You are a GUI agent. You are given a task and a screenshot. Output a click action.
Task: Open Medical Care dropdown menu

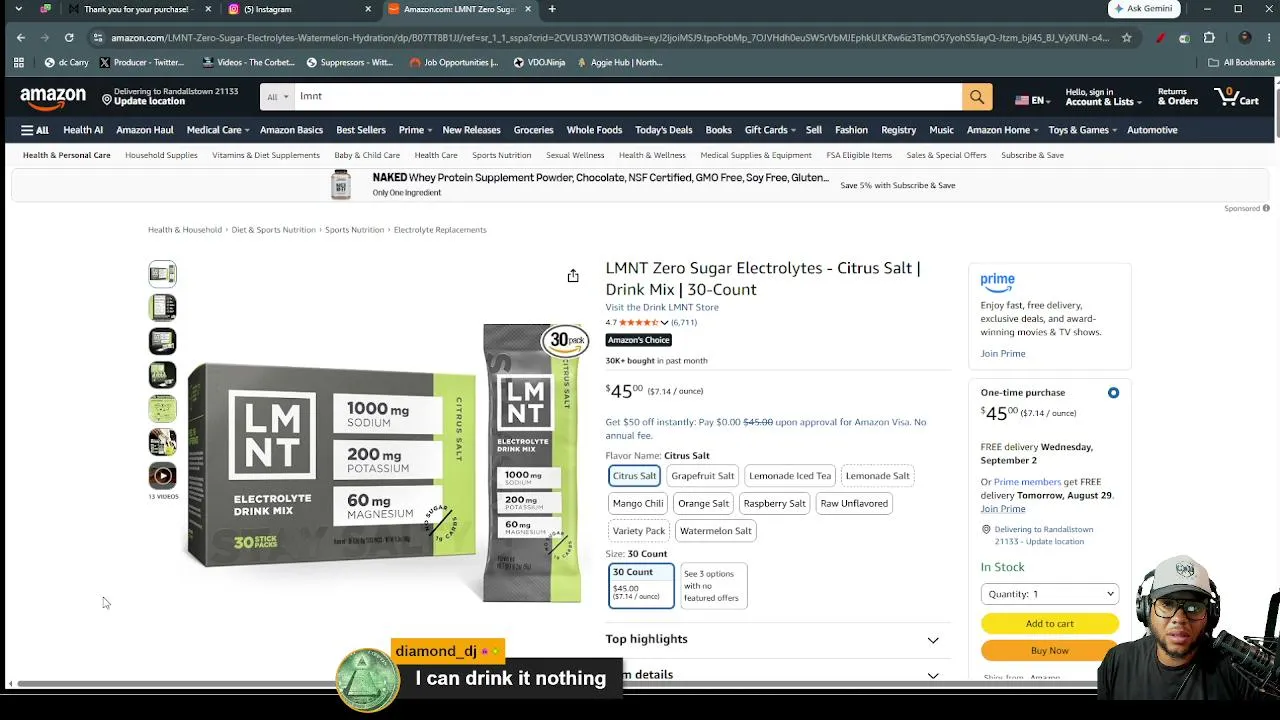coord(217,130)
